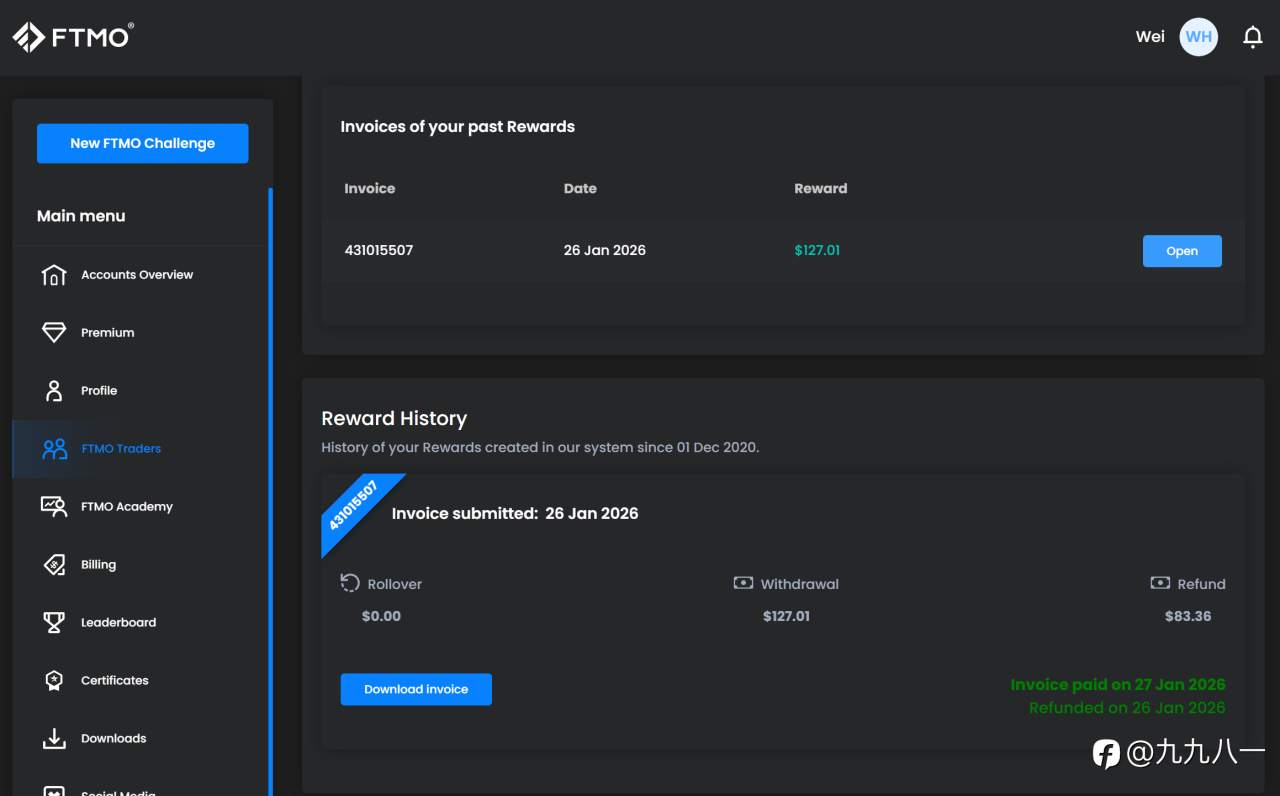Click the Billing tag icon

[54, 565]
